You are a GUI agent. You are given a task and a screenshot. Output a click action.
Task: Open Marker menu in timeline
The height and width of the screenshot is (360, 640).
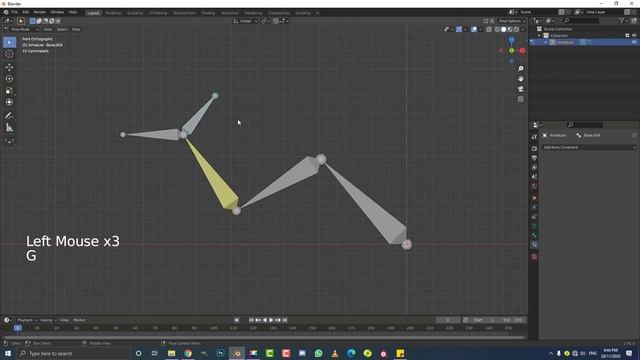point(79,320)
